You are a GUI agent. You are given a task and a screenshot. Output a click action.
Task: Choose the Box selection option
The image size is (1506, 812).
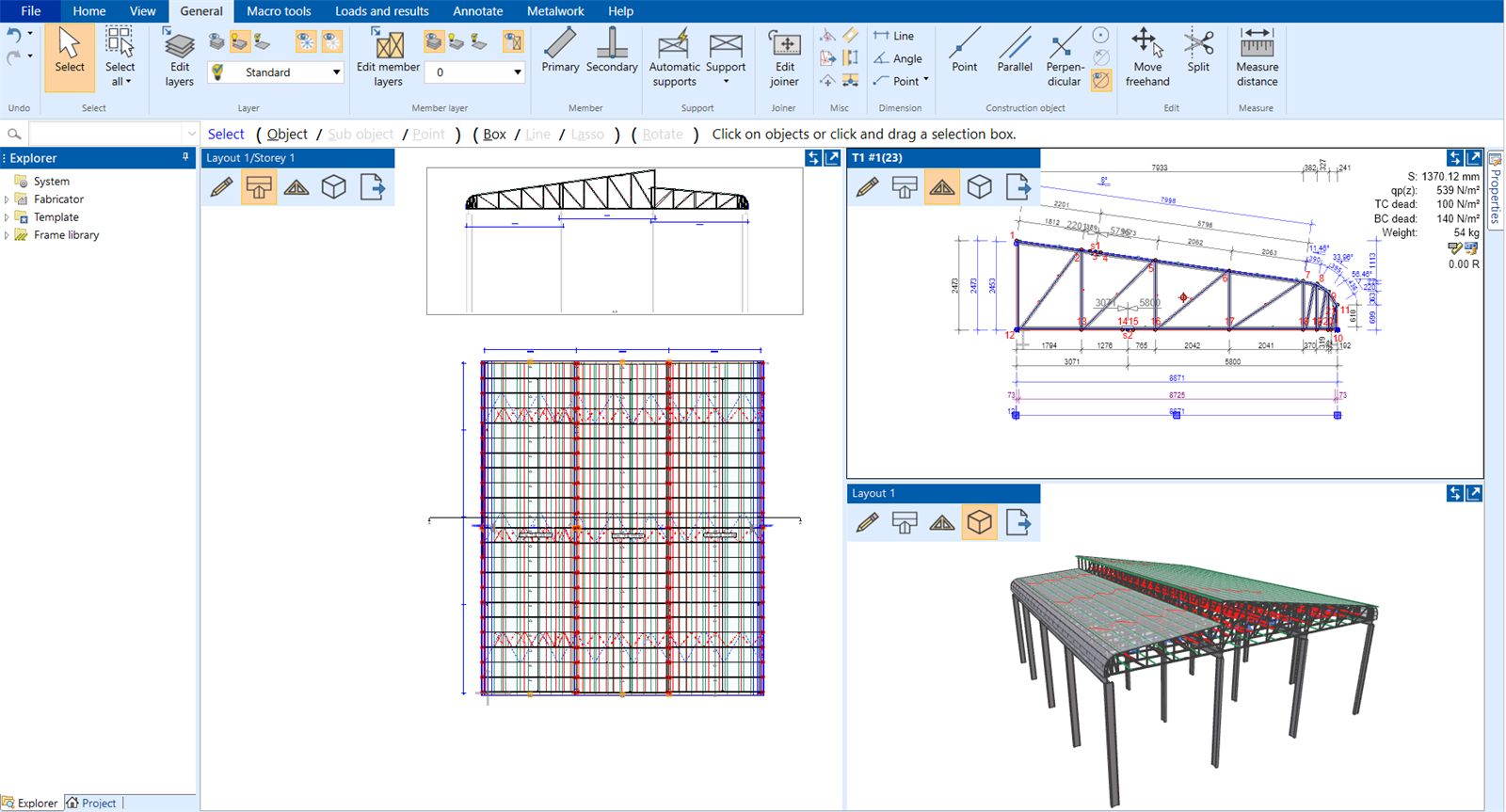495,135
